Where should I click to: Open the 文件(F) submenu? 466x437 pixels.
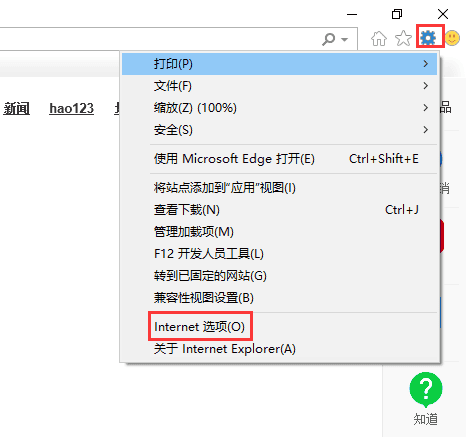[279, 86]
